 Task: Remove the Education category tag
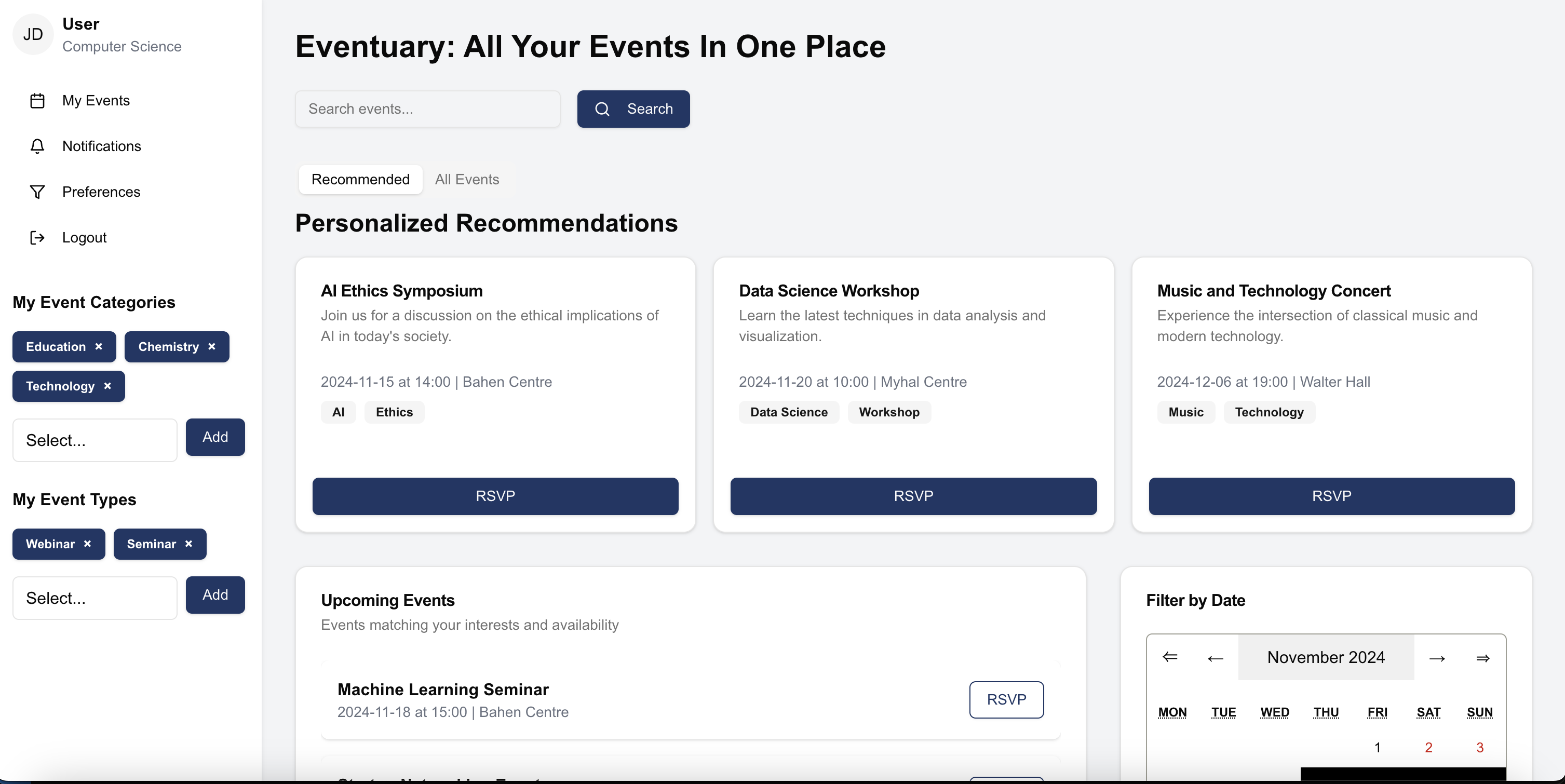(x=99, y=347)
